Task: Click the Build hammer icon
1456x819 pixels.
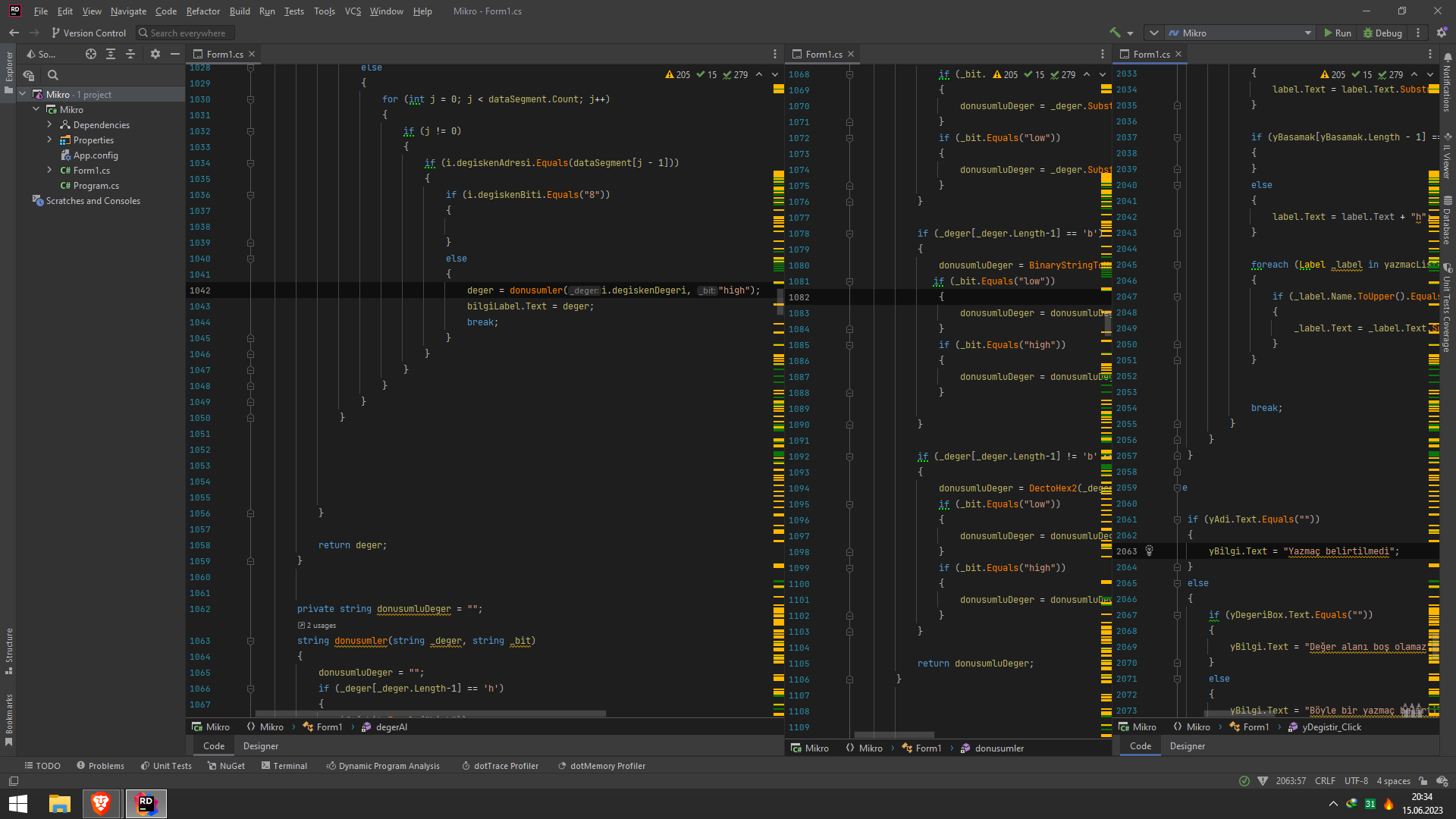Action: tap(1115, 33)
